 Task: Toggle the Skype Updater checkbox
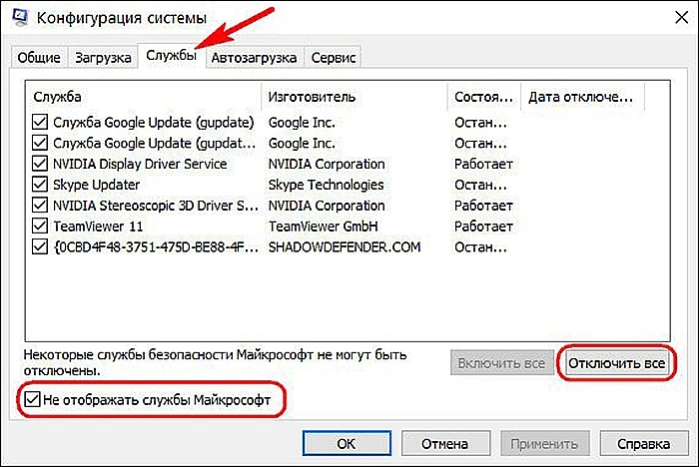coord(40,184)
